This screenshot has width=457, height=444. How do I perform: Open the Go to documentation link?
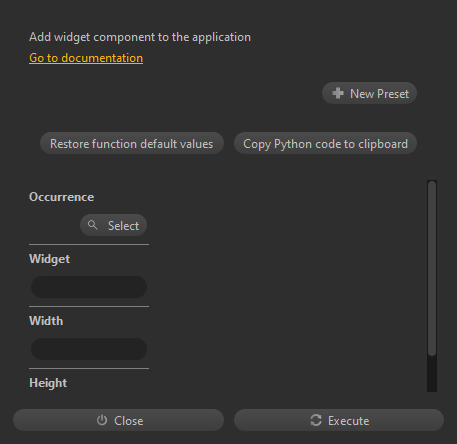86,58
